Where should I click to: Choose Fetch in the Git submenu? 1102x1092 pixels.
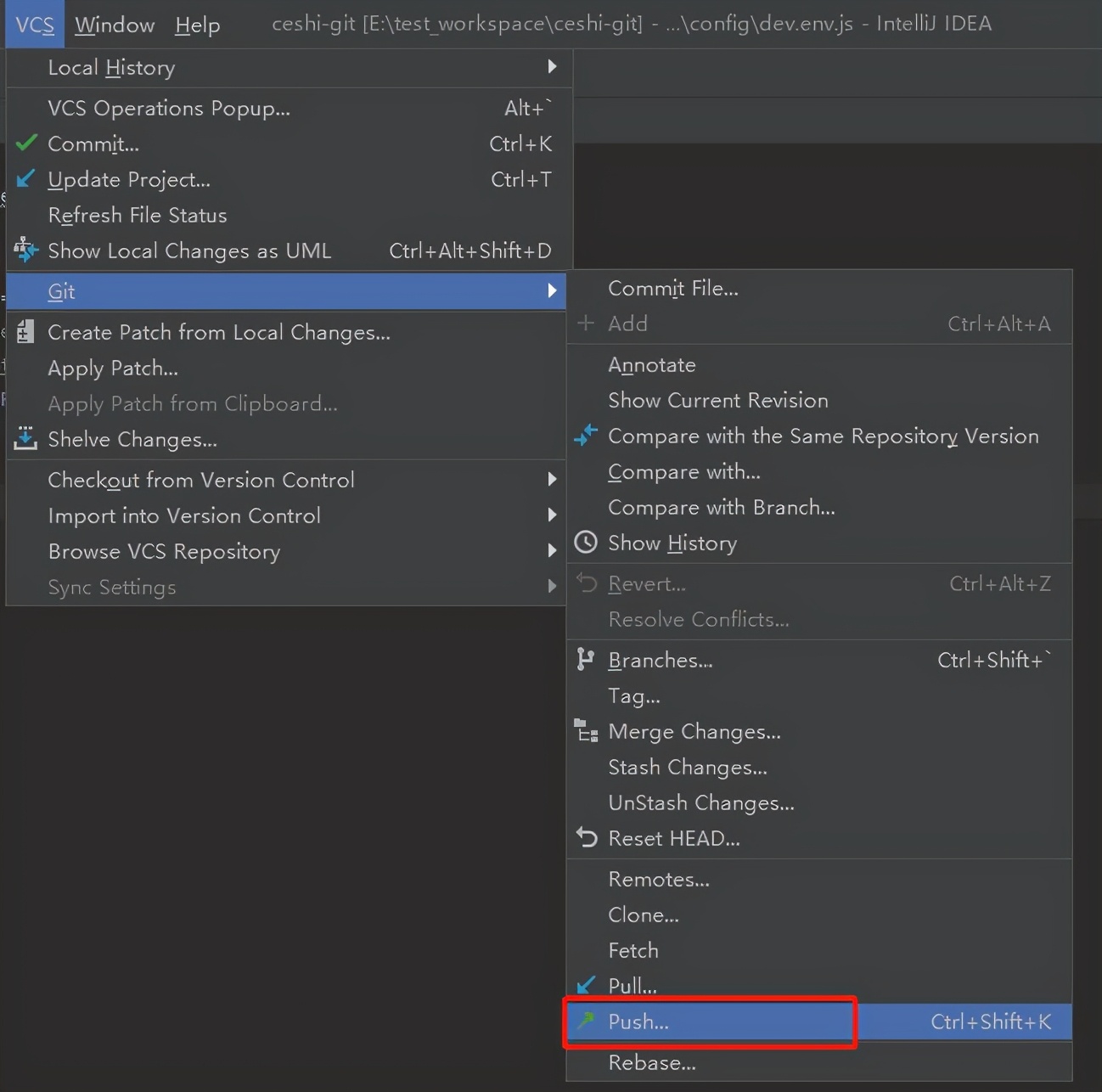(x=633, y=950)
